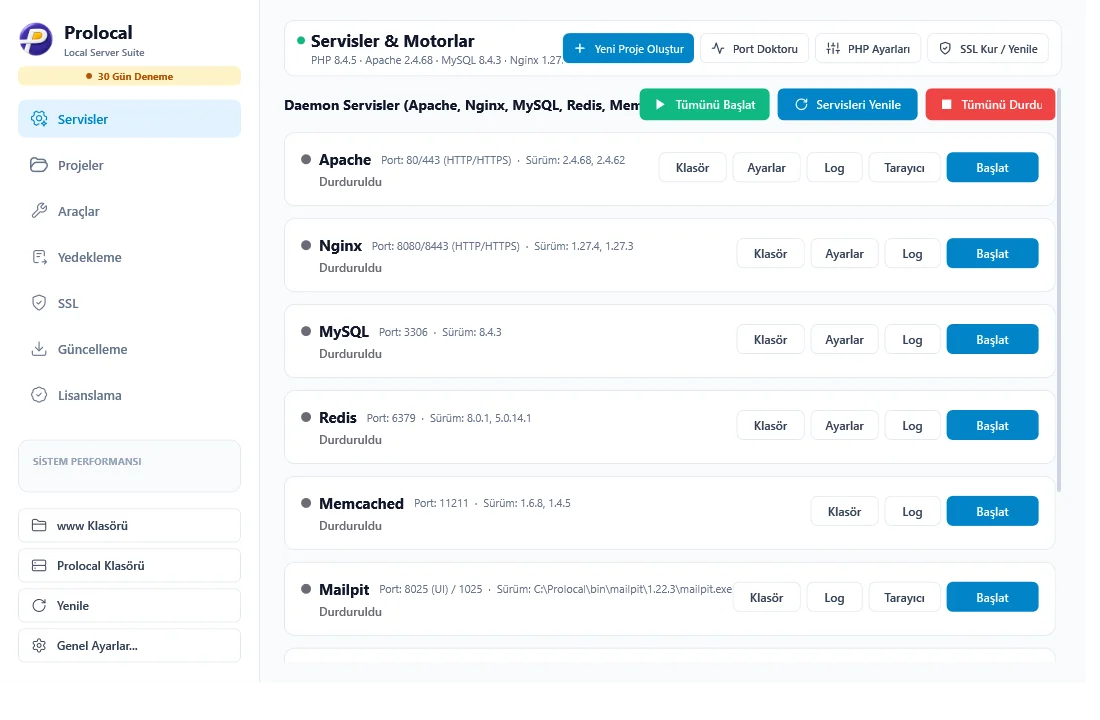View the Mailpit Log
The image size is (1100, 720).
tap(834, 597)
